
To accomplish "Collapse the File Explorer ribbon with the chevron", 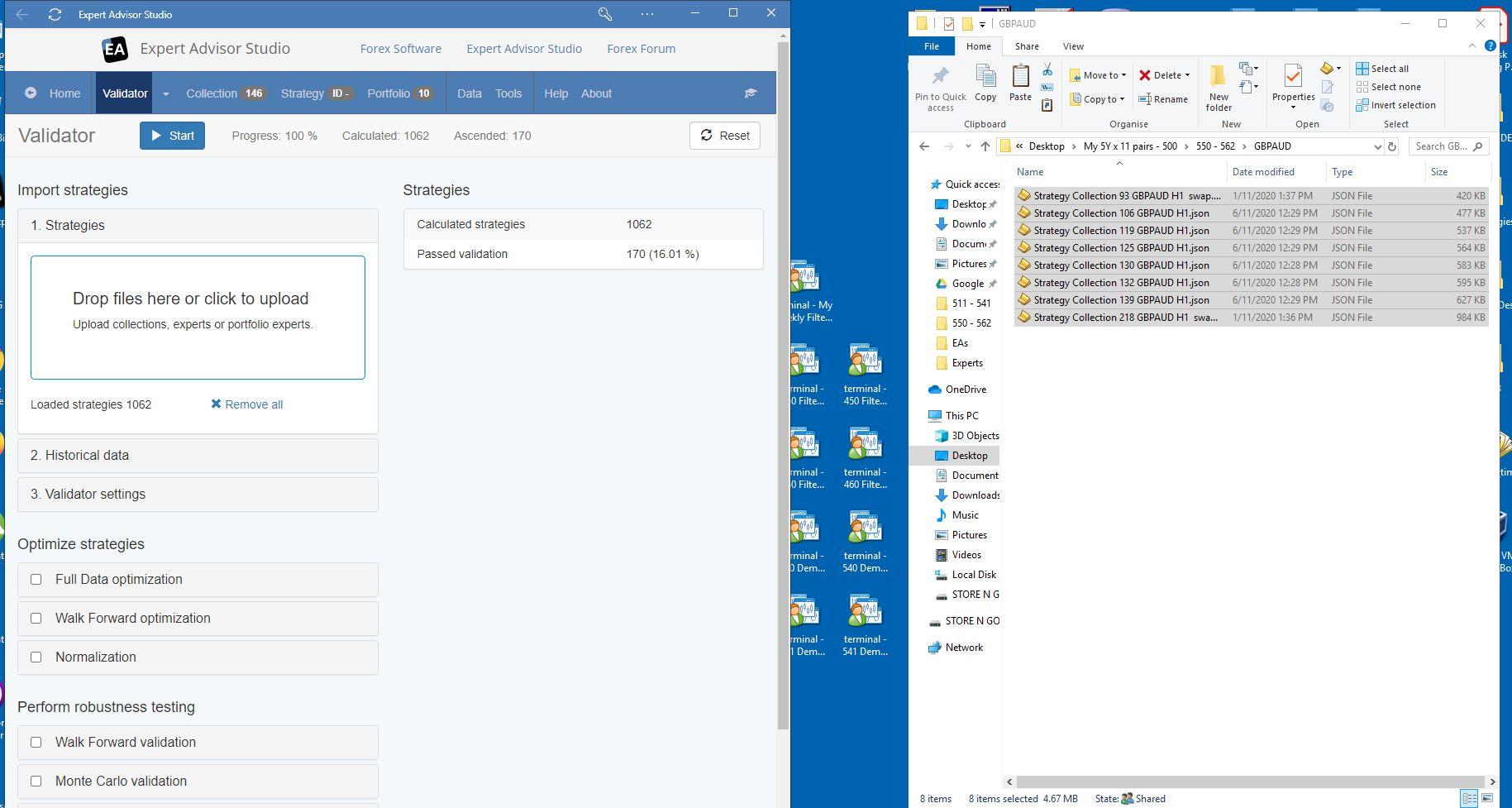I will 1472,46.
